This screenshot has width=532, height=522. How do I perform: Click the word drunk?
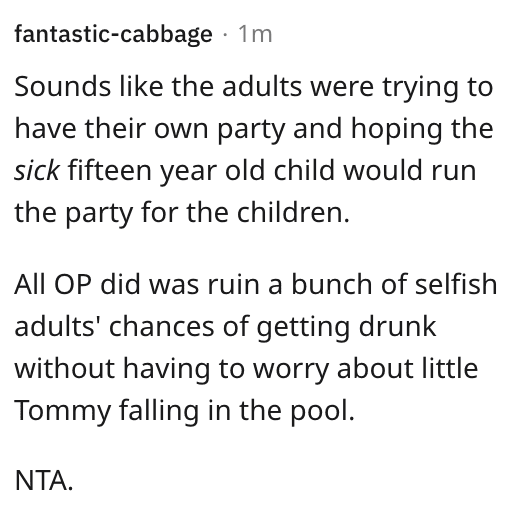coord(397,326)
